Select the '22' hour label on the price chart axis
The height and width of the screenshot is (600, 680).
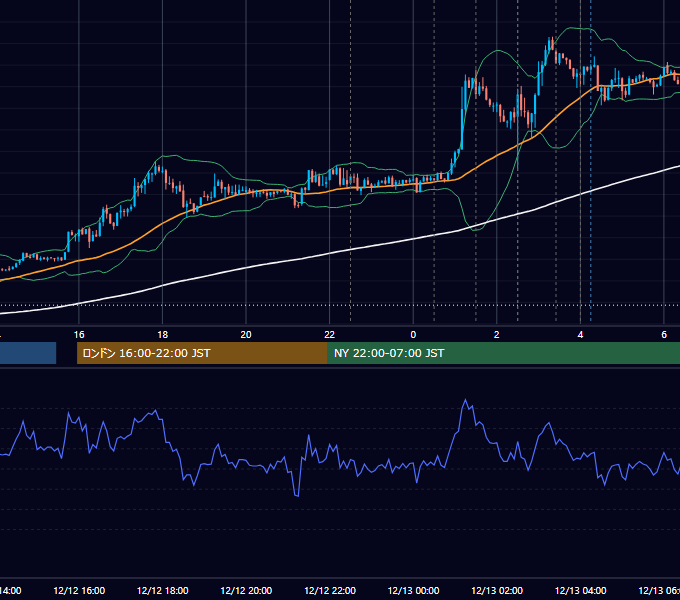point(330,335)
